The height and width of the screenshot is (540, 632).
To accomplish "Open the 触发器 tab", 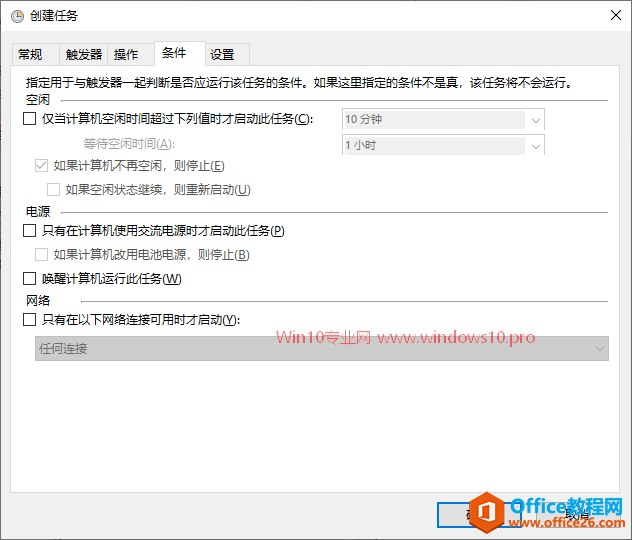I will pyautogui.click(x=83, y=54).
